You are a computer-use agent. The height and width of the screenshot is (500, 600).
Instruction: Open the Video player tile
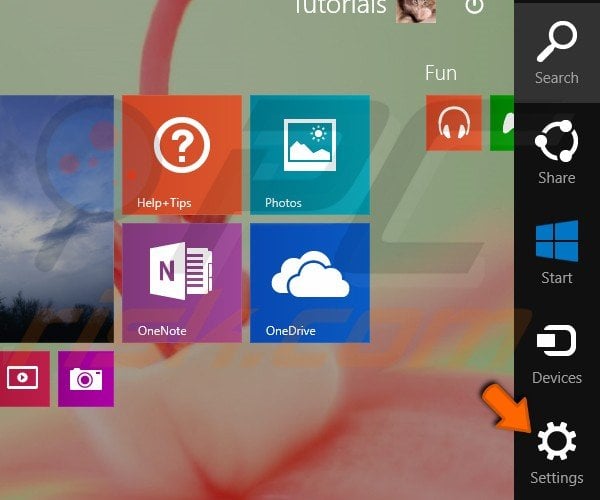[x=24, y=378]
